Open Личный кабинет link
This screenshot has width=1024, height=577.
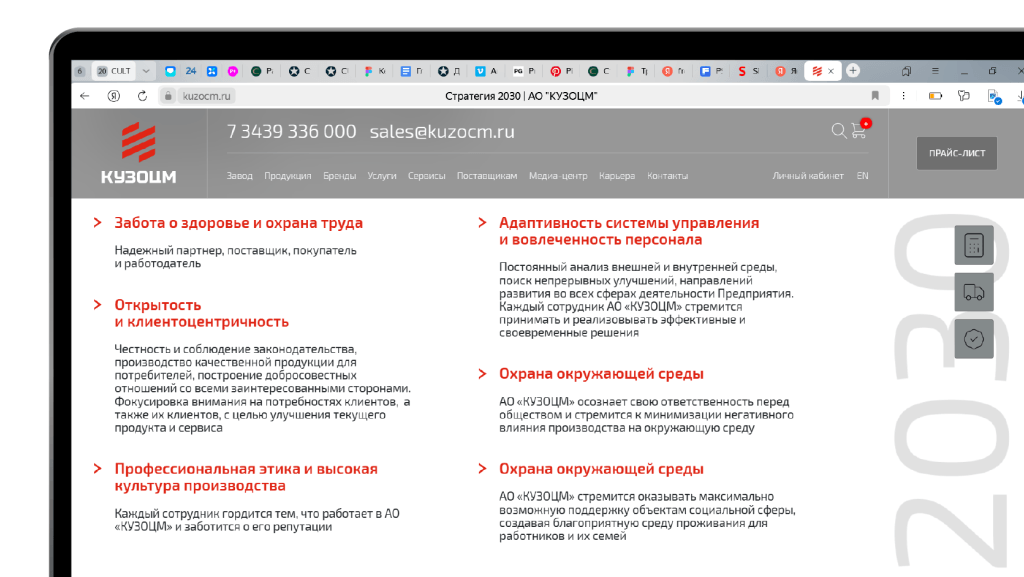point(808,176)
